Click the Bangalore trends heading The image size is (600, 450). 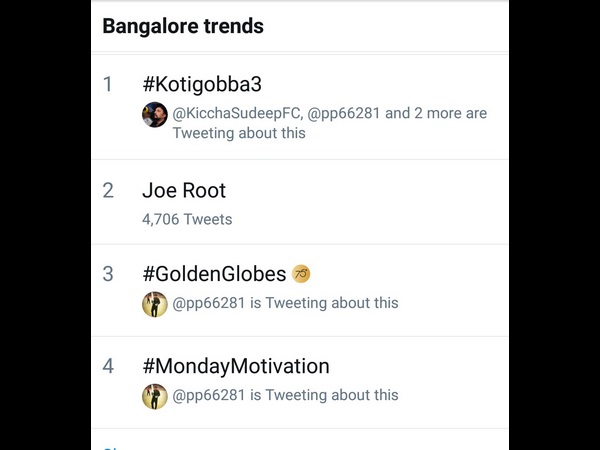coord(183,27)
